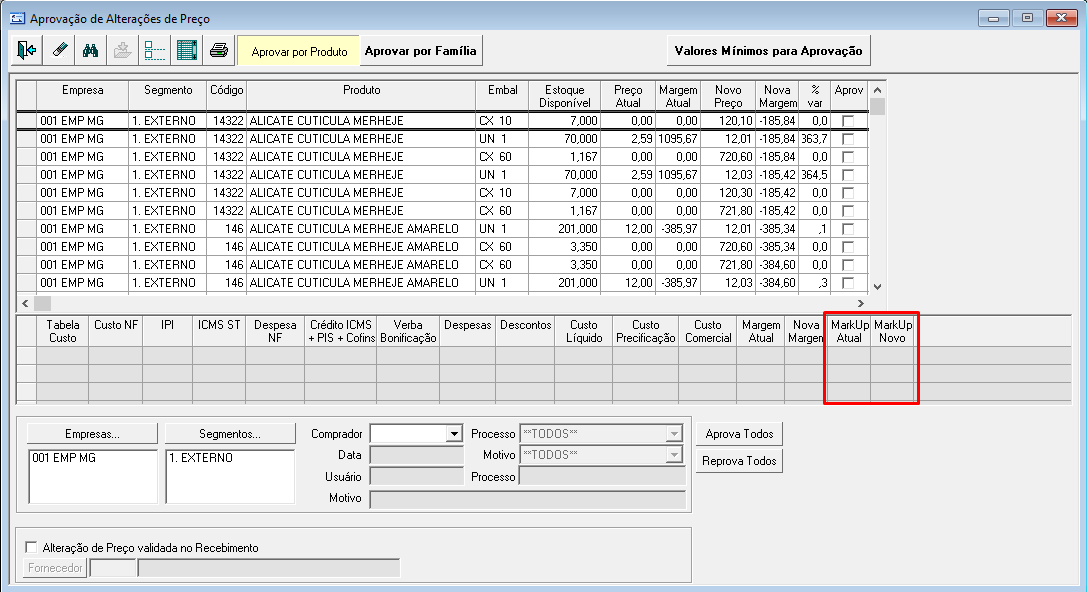This screenshot has width=1087, height=592.
Task: Click Novo Preço cell 120,10
Action: (728, 121)
